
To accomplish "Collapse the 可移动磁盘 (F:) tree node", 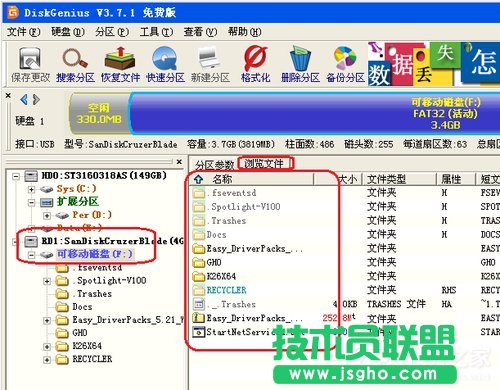I will (31, 255).
